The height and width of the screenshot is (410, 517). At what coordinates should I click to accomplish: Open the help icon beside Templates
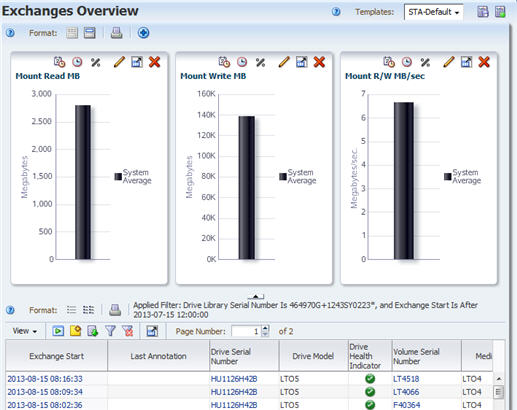[336, 12]
